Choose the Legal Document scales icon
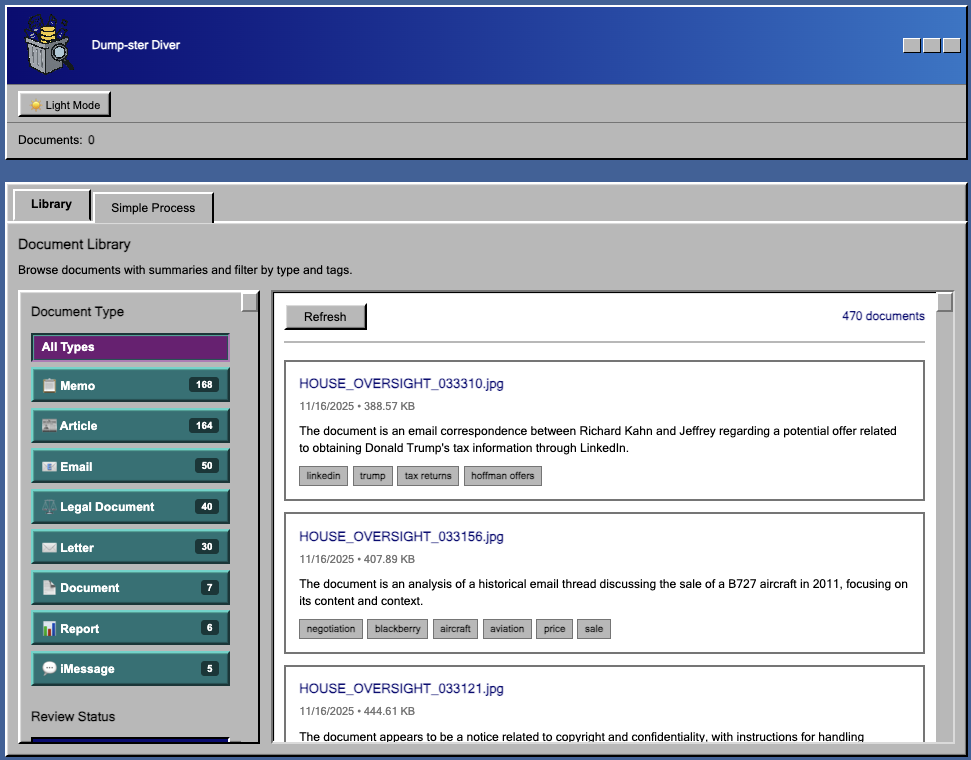971x760 pixels. 49,507
